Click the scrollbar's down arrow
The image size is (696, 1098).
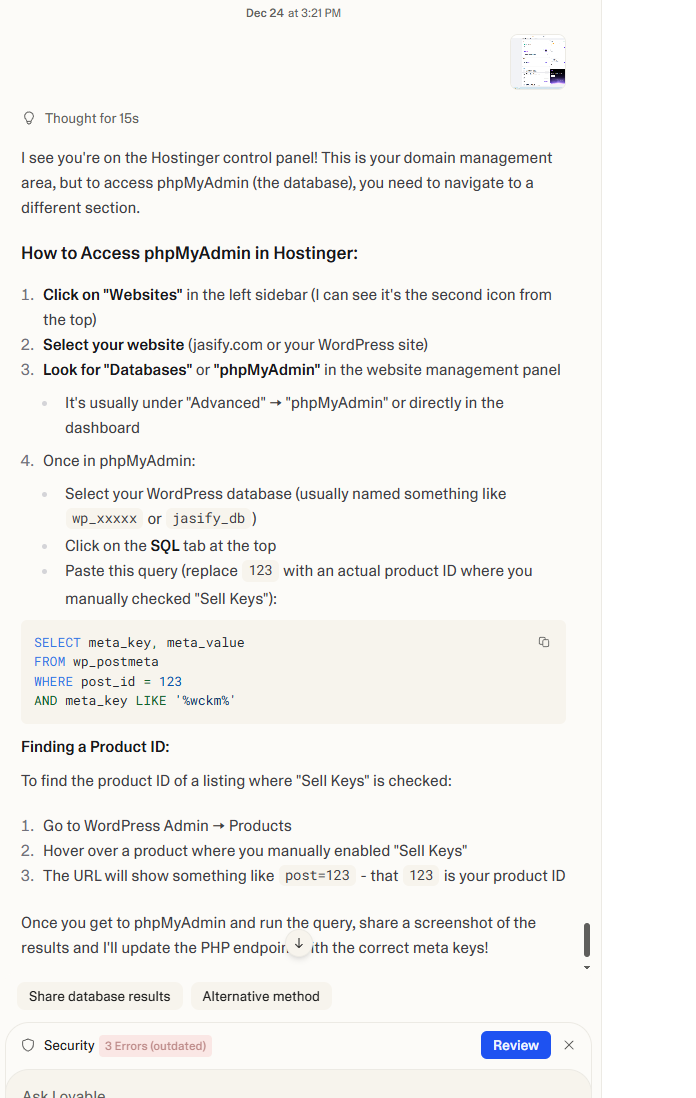586,968
